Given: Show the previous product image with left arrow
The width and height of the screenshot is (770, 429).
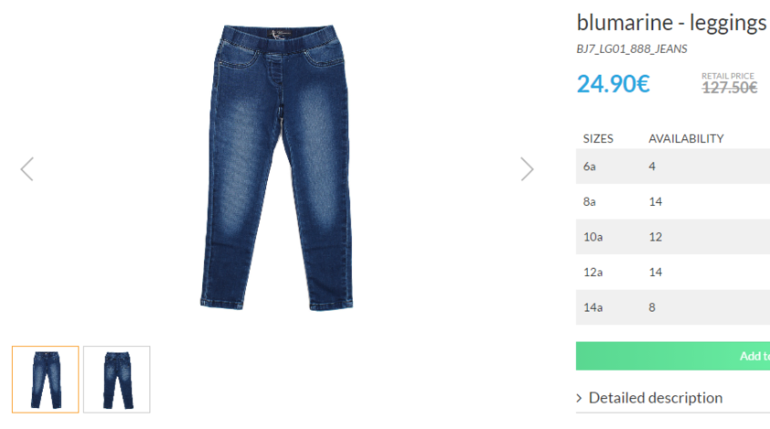Looking at the screenshot, I should [x=27, y=169].
